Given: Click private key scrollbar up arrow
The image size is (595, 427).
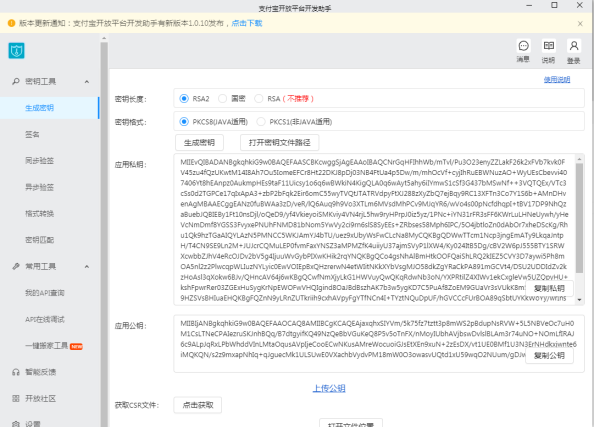Looking at the screenshot, I should pyautogui.click(x=579, y=158).
